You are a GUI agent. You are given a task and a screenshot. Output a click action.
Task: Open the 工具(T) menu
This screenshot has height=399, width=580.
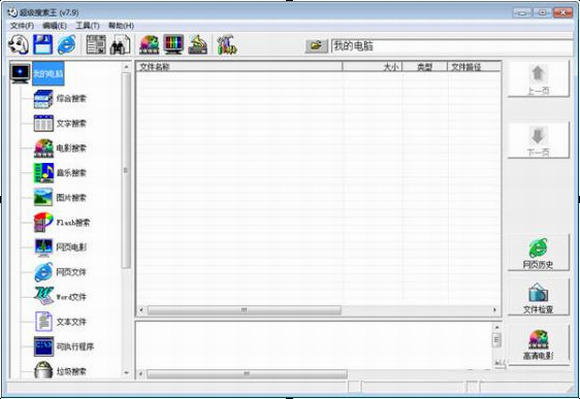click(87, 26)
